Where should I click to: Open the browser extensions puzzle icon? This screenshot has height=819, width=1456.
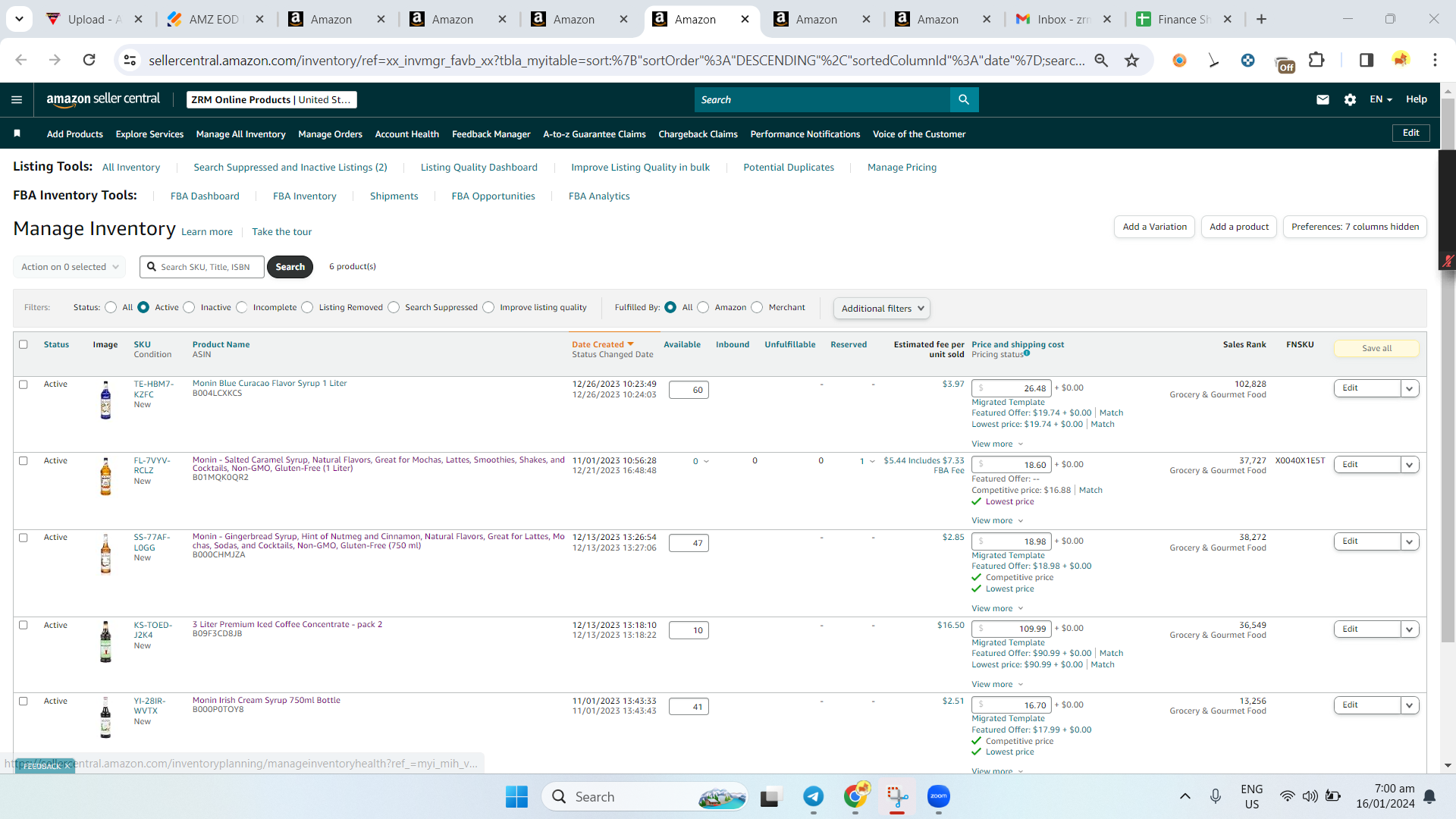point(1316,60)
